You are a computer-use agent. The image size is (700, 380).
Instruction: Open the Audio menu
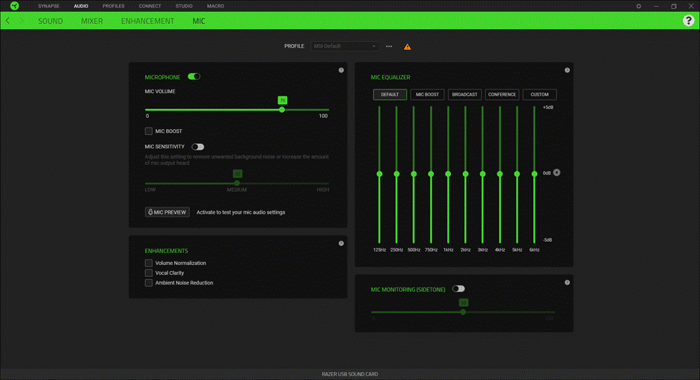pyautogui.click(x=81, y=6)
